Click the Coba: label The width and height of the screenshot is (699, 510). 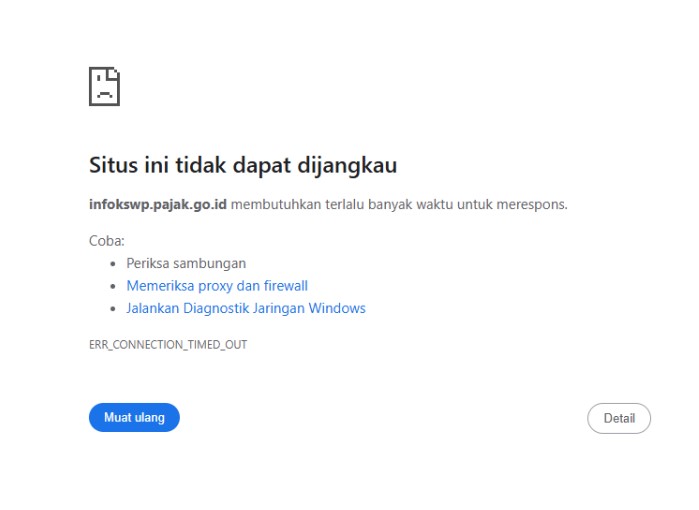[x=107, y=241]
